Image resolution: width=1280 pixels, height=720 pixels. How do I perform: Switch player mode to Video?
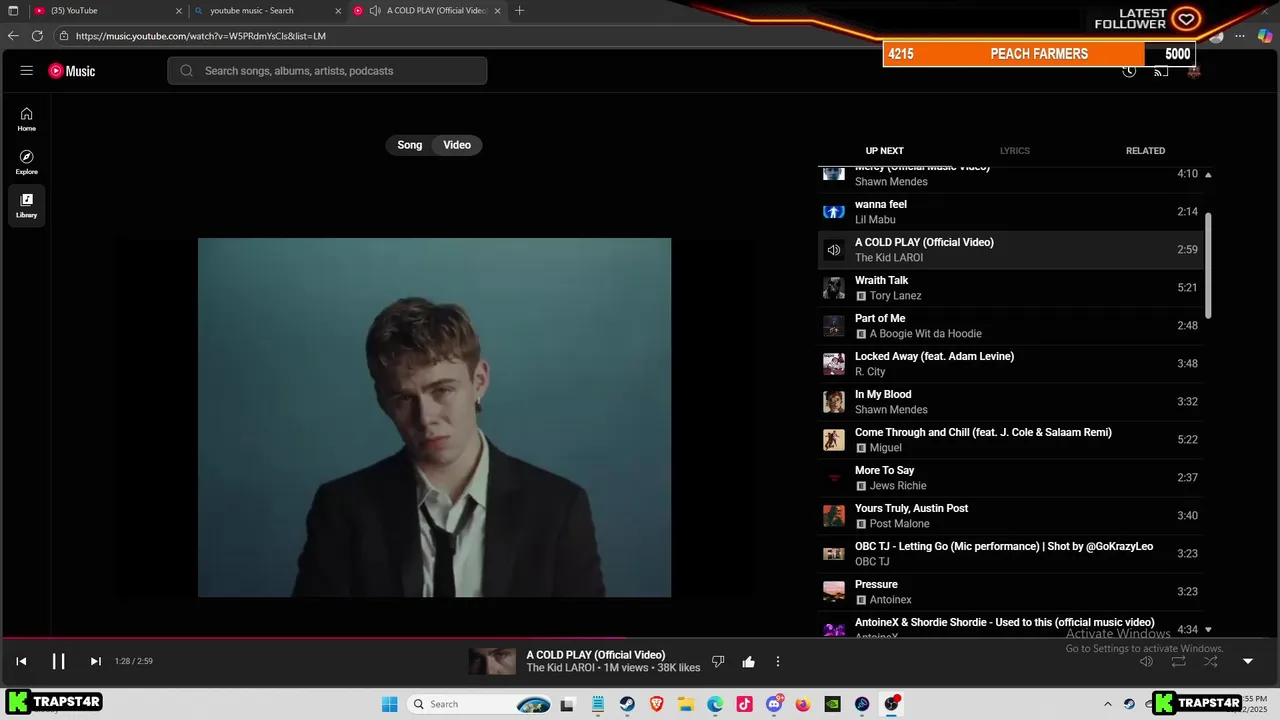point(457,145)
